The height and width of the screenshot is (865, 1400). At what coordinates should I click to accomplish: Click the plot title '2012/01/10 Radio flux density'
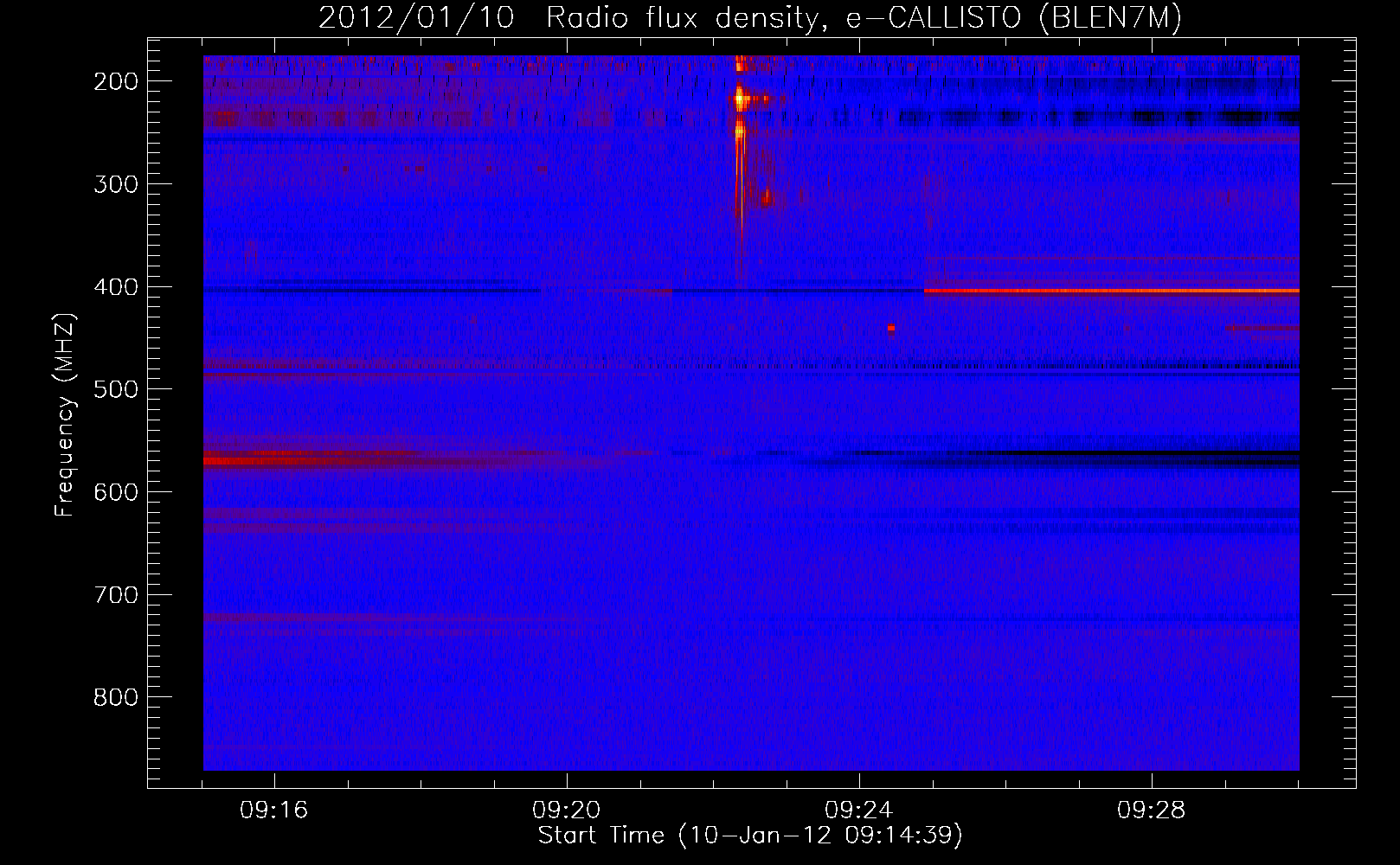(x=749, y=17)
